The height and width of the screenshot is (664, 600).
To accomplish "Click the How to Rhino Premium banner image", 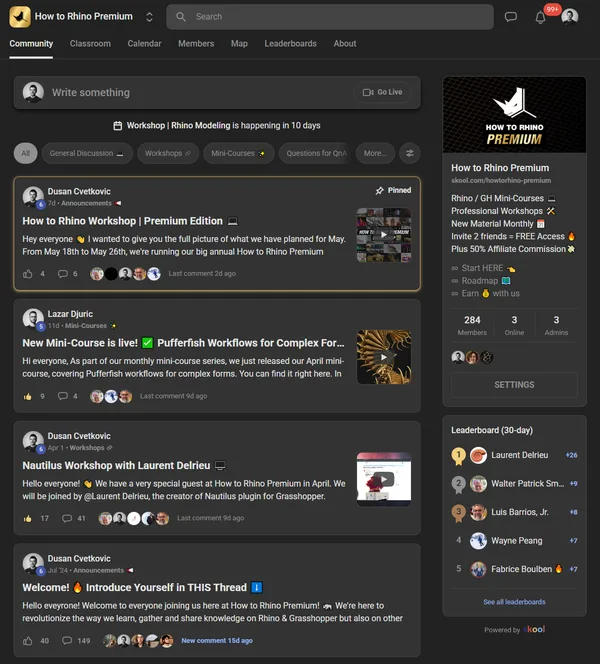I will (x=514, y=114).
